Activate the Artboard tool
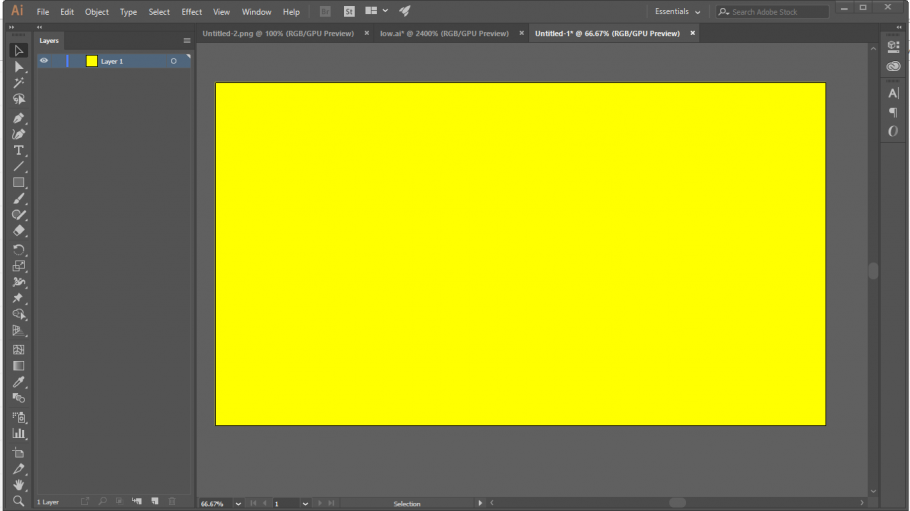The image size is (910, 511). [x=19, y=453]
